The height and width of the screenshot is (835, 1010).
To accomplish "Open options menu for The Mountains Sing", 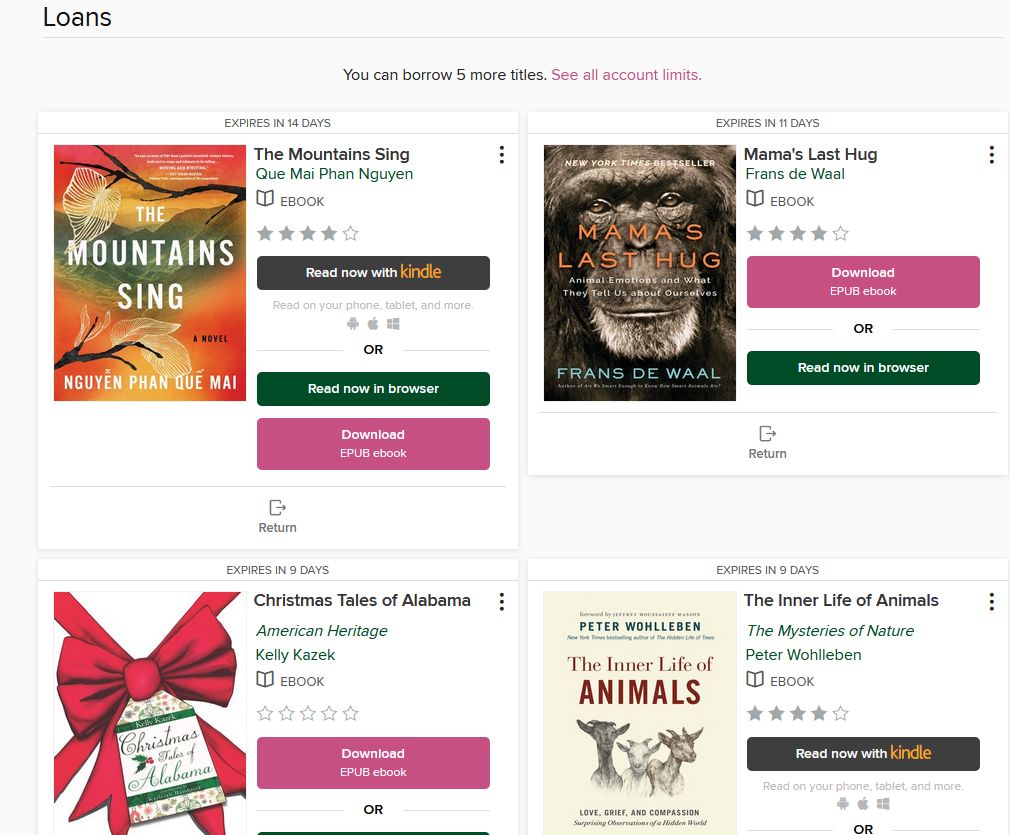I will click(501, 155).
